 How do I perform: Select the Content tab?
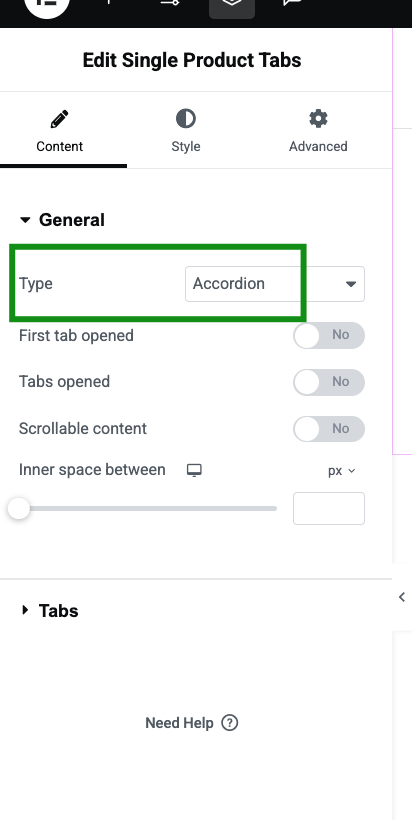click(60, 132)
